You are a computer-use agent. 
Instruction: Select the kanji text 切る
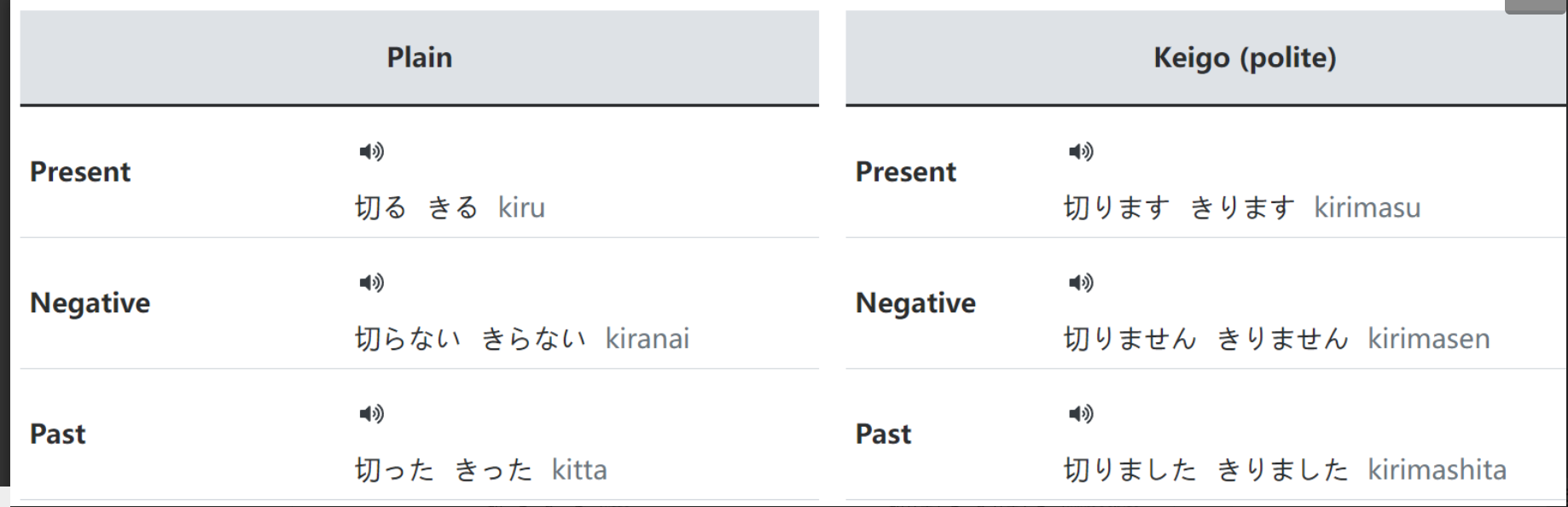pos(380,207)
